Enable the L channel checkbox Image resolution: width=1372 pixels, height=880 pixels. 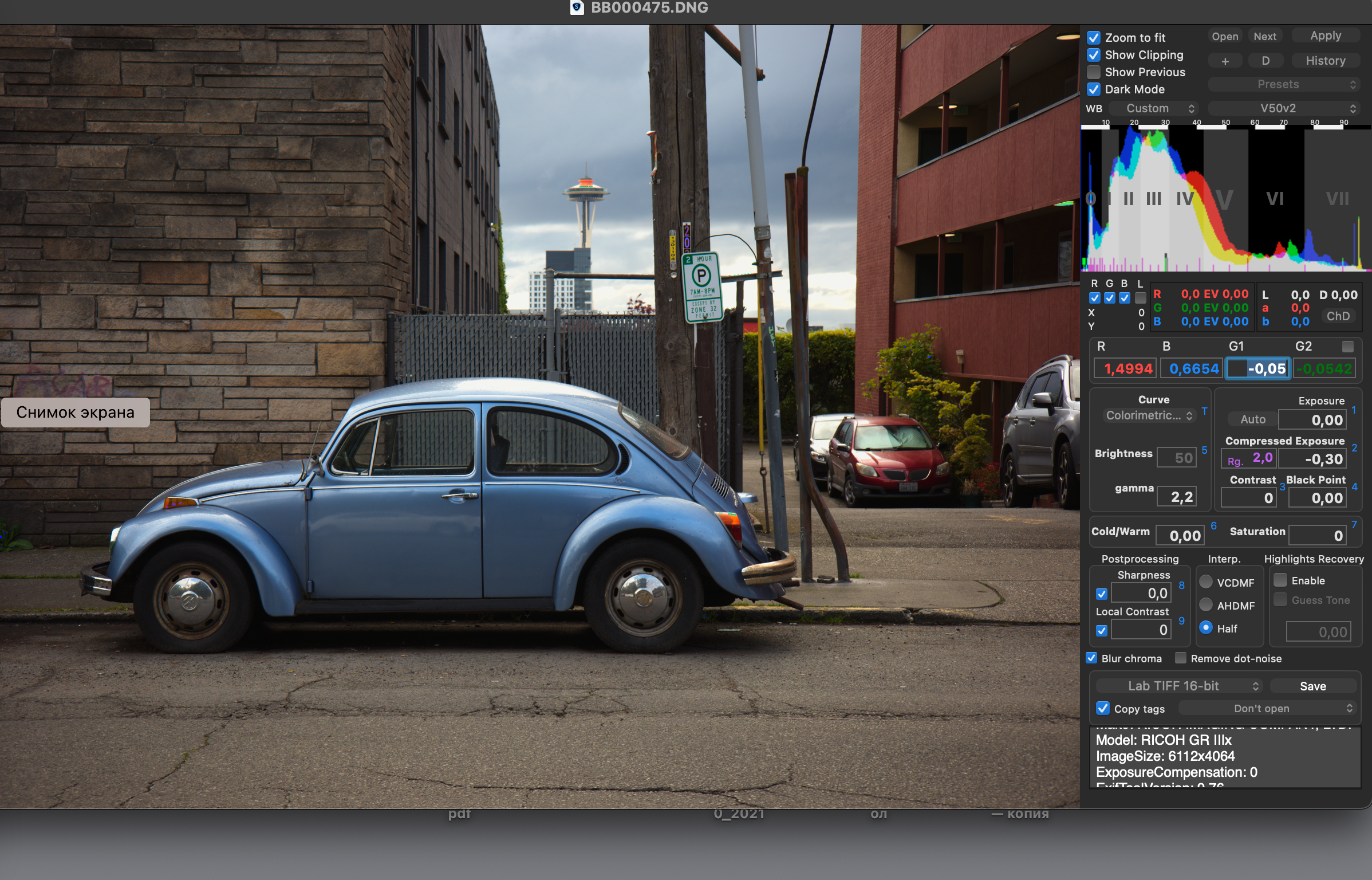1141,298
